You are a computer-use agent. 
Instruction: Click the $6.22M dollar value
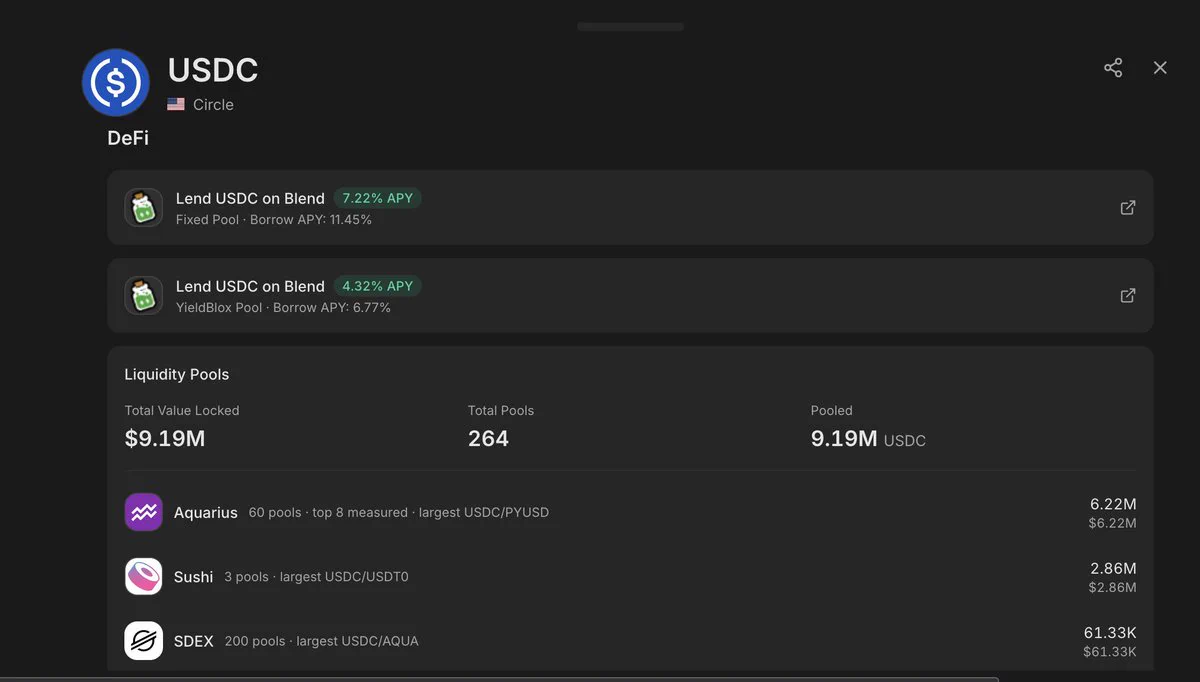[1113, 523]
